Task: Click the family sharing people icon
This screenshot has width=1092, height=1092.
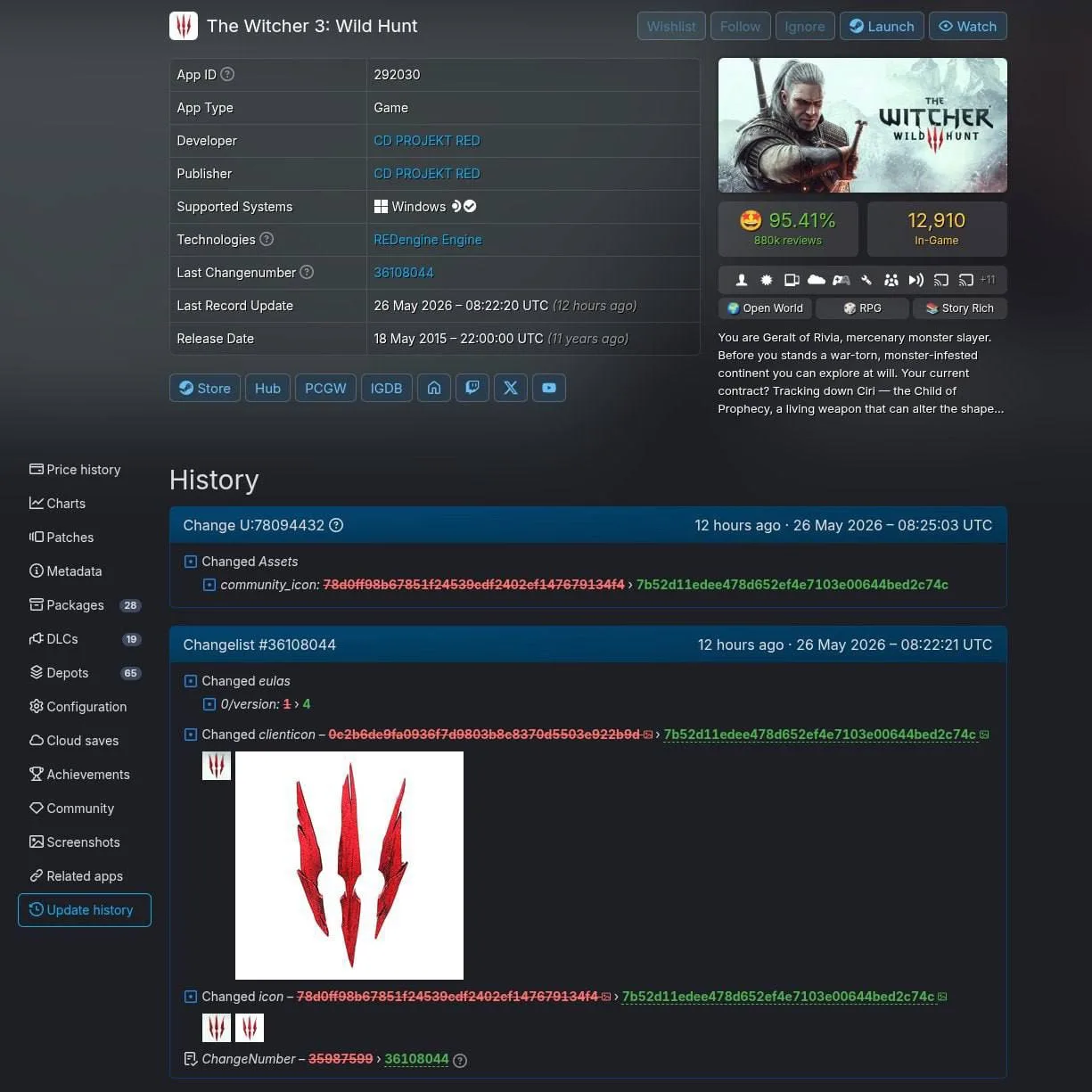Action: [x=891, y=280]
